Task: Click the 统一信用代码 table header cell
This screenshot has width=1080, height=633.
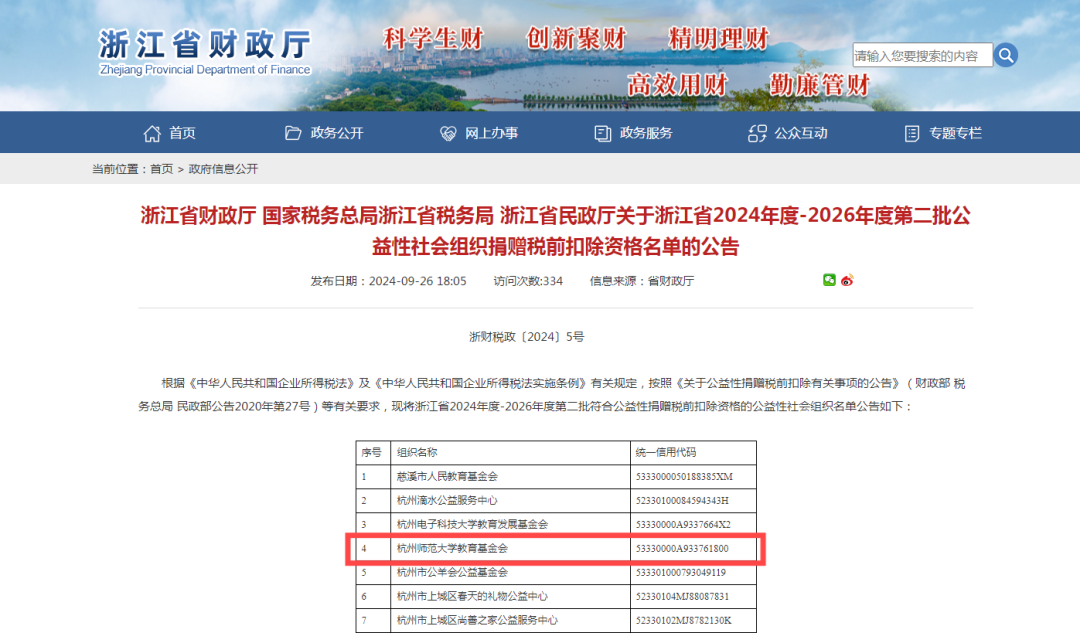Action: pyautogui.click(x=694, y=453)
